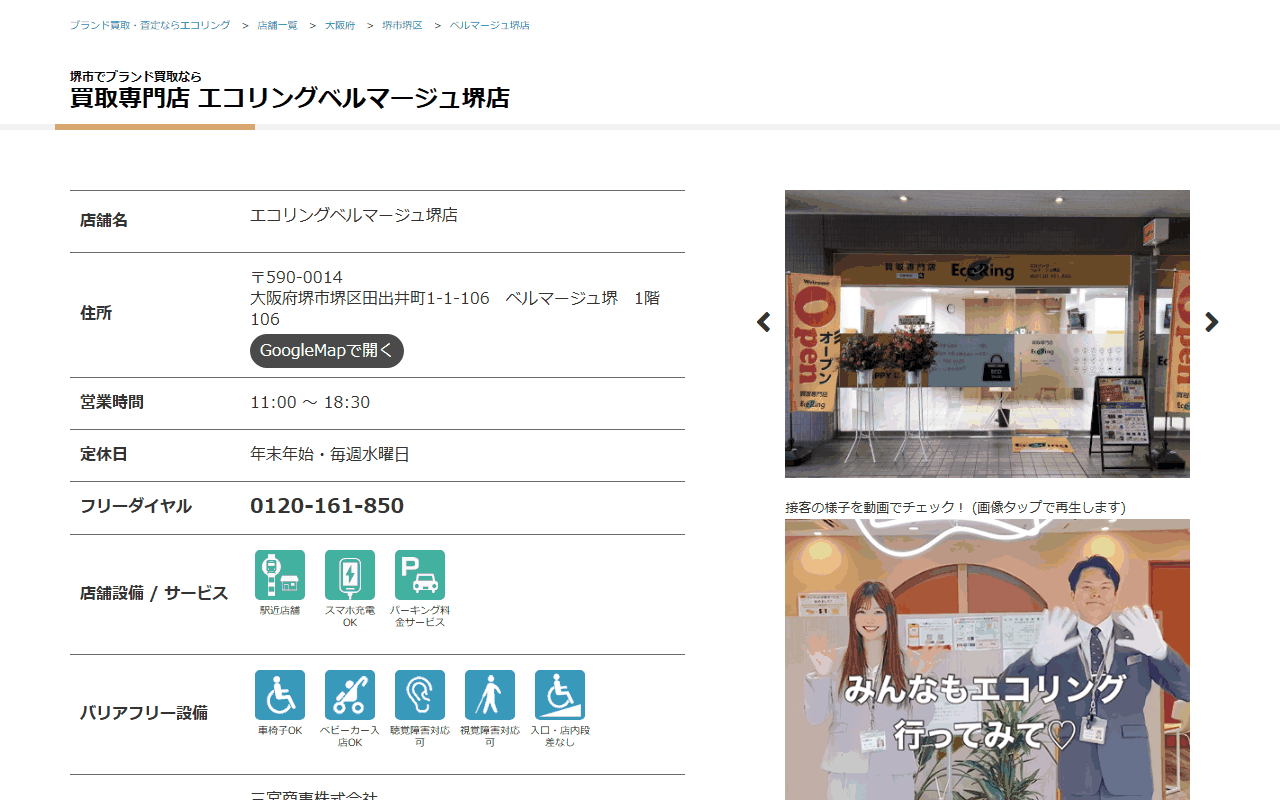Viewport: 1280px width, 800px height.
Task: Click ベルマージュ堺店 breadcrumb item
Action: click(490, 25)
